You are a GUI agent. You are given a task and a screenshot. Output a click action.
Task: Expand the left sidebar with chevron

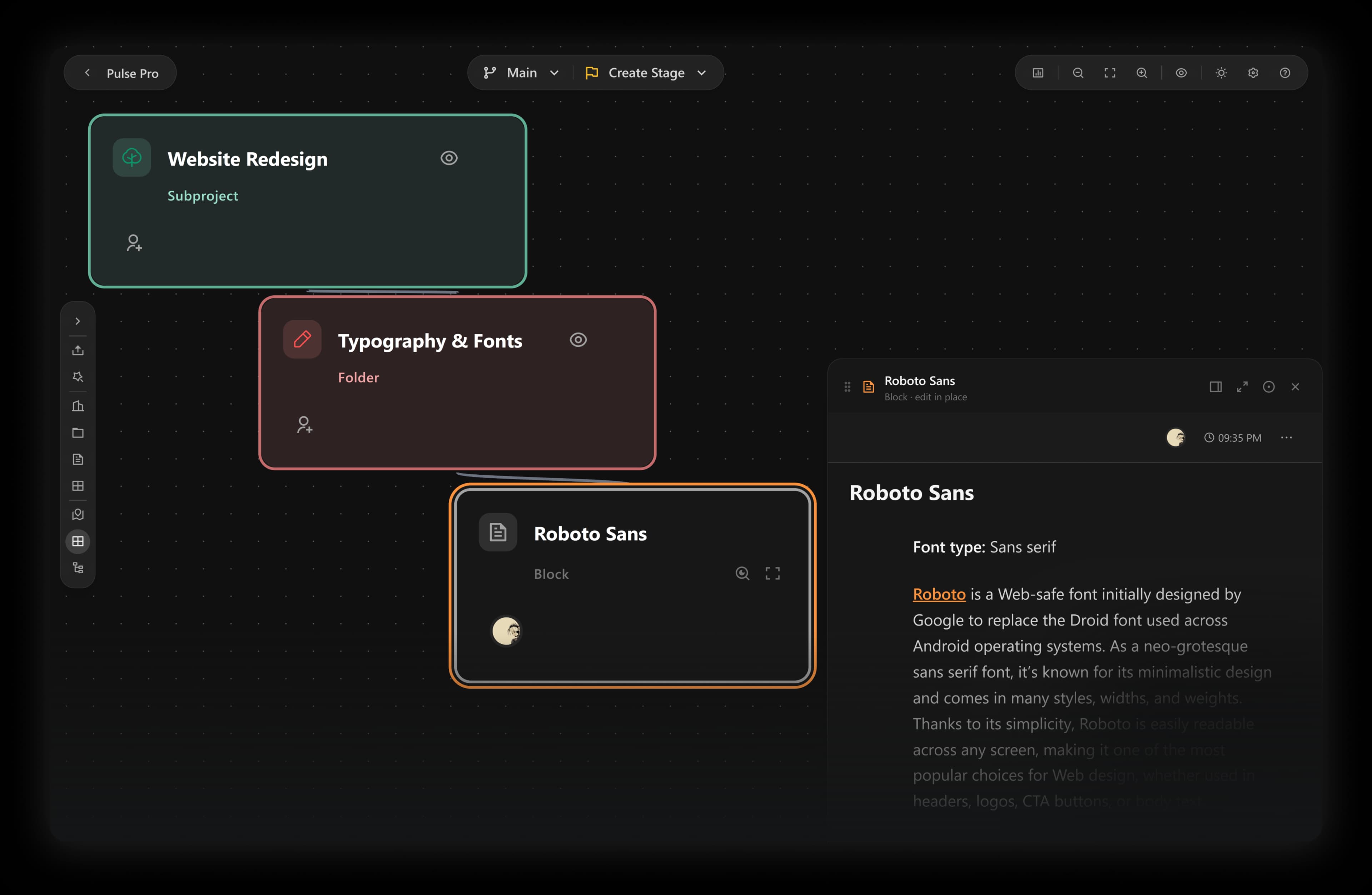pos(78,321)
